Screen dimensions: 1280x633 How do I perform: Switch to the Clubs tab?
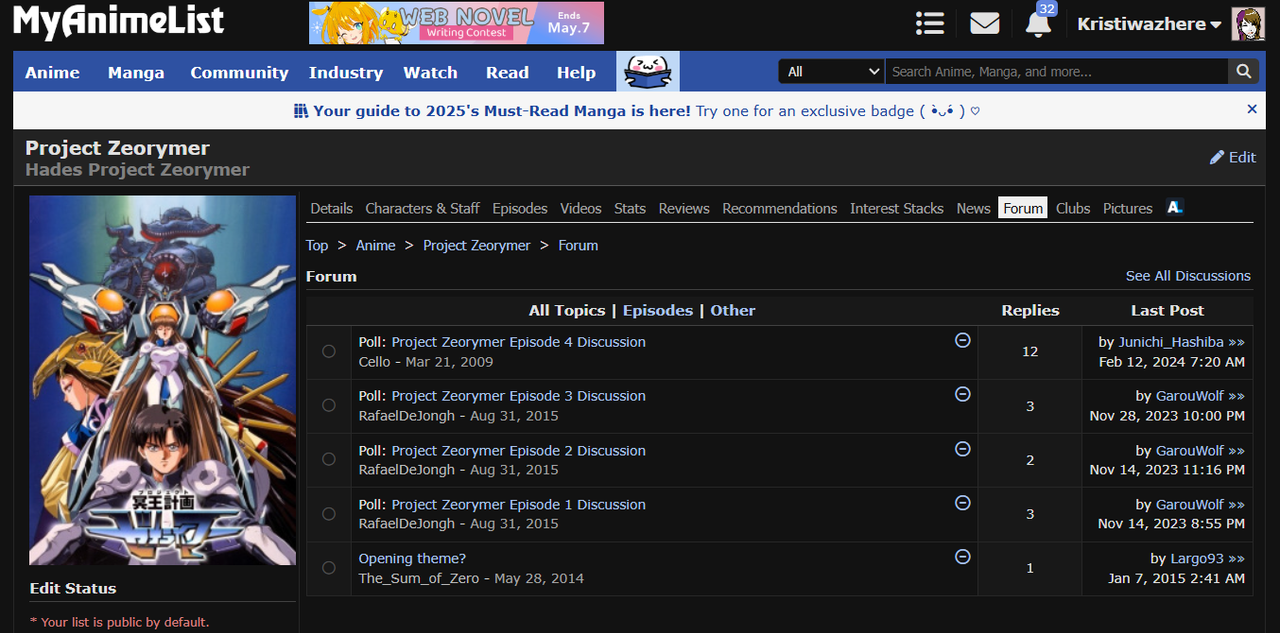point(1073,208)
